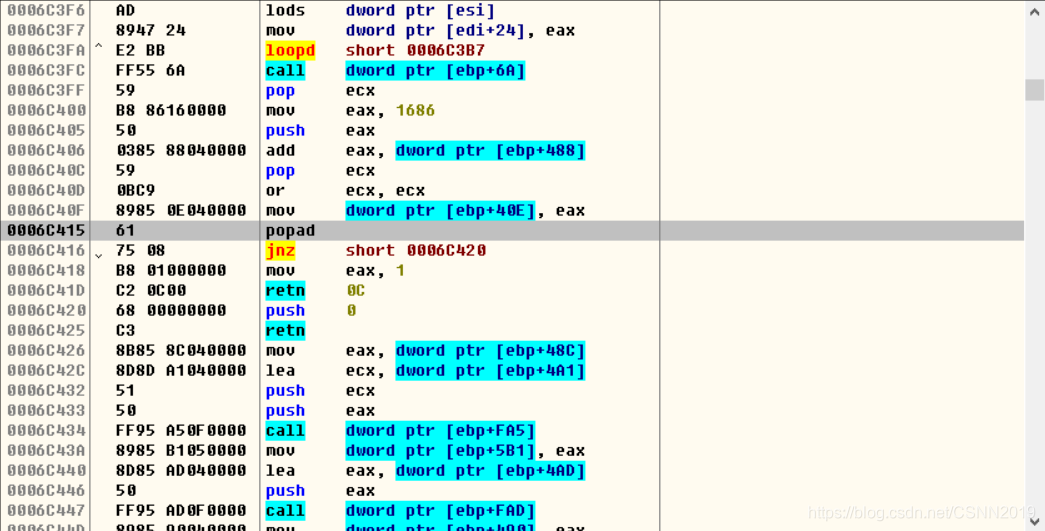Click retn at address 0006C425
The image size is (1045, 531).
pyautogui.click(x=285, y=330)
